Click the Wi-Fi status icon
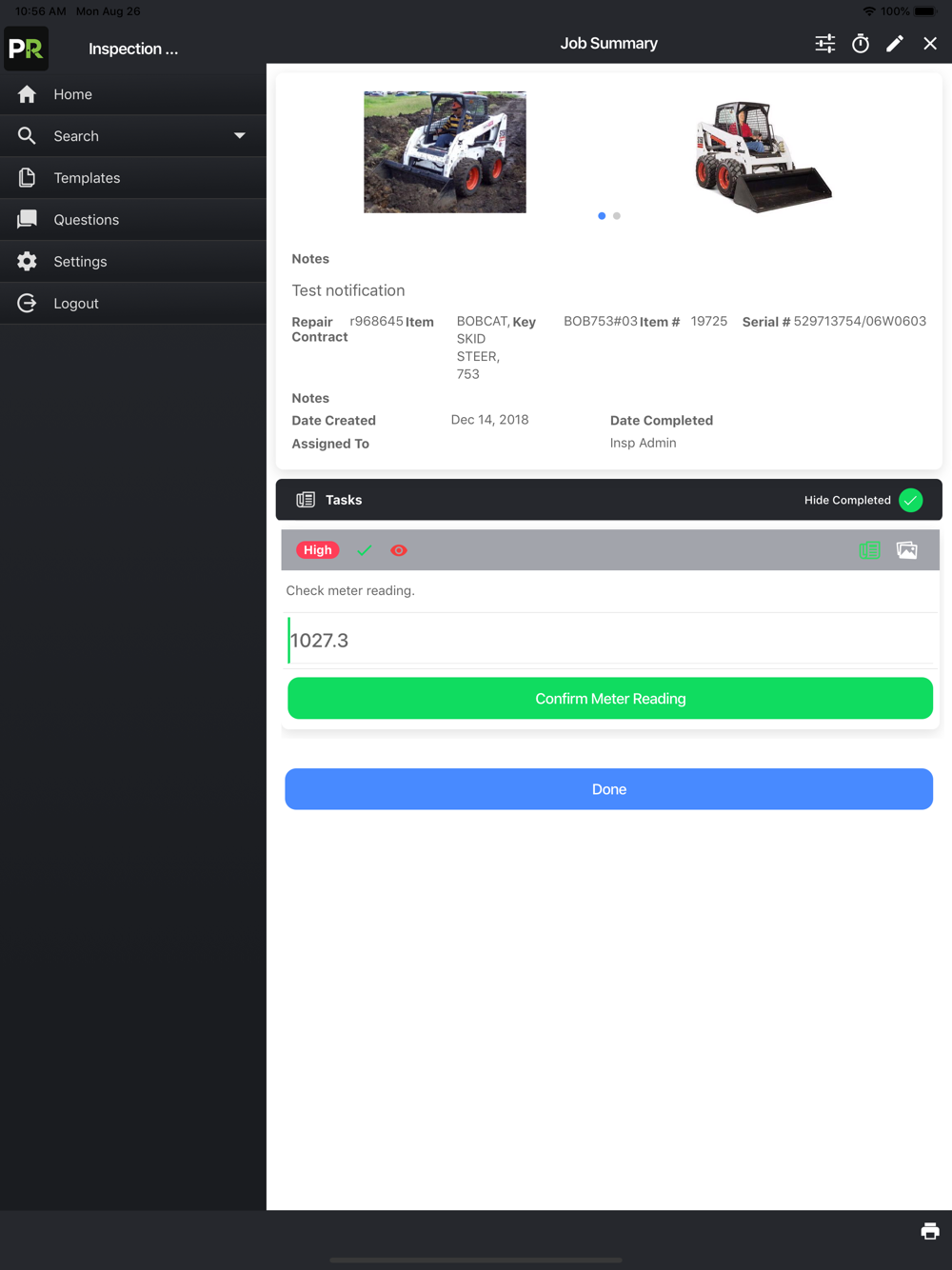This screenshot has width=952, height=1270. 869,11
